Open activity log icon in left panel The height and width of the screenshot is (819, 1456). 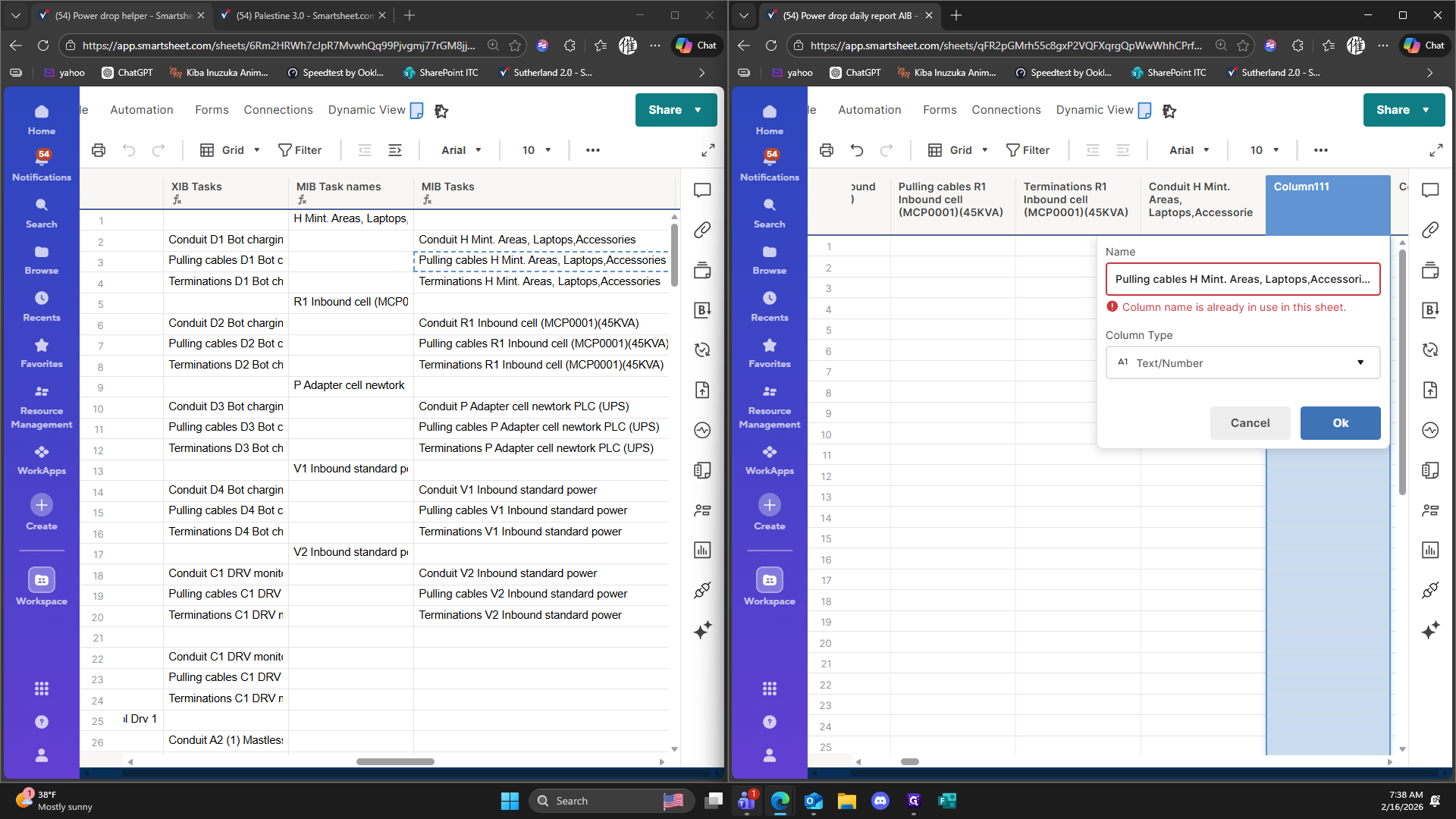point(702,430)
